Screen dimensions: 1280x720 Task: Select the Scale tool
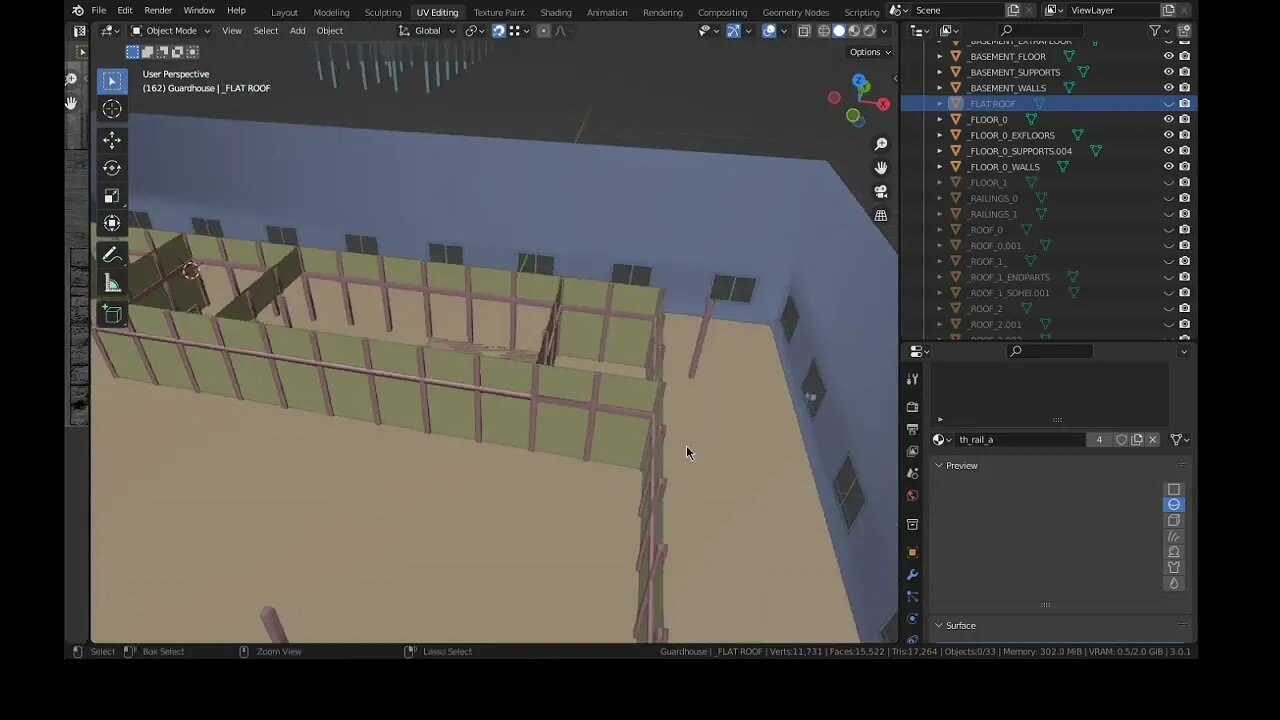coord(112,196)
